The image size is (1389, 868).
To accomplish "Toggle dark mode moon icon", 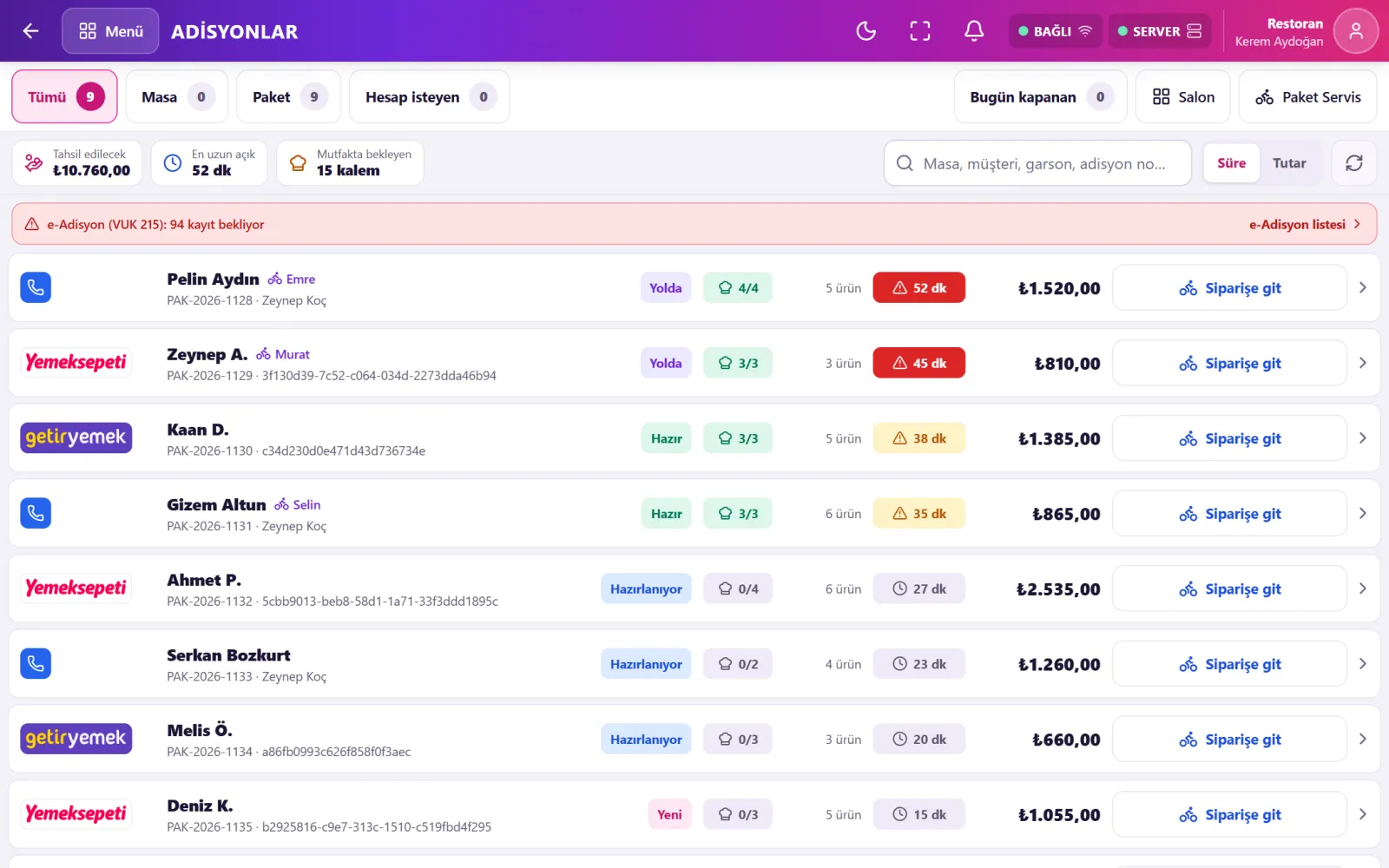I will tap(866, 31).
